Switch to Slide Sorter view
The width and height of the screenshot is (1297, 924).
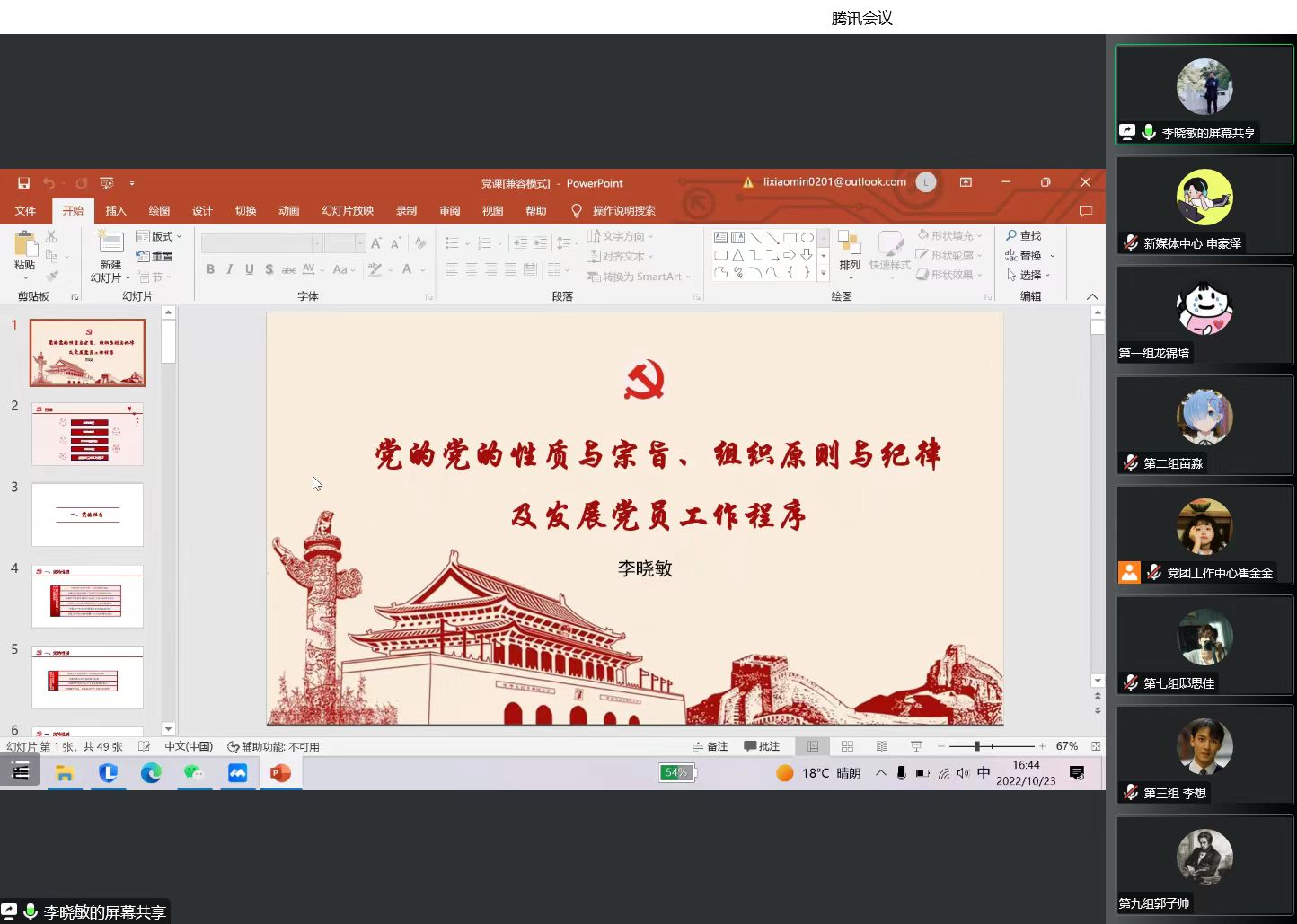click(x=847, y=746)
